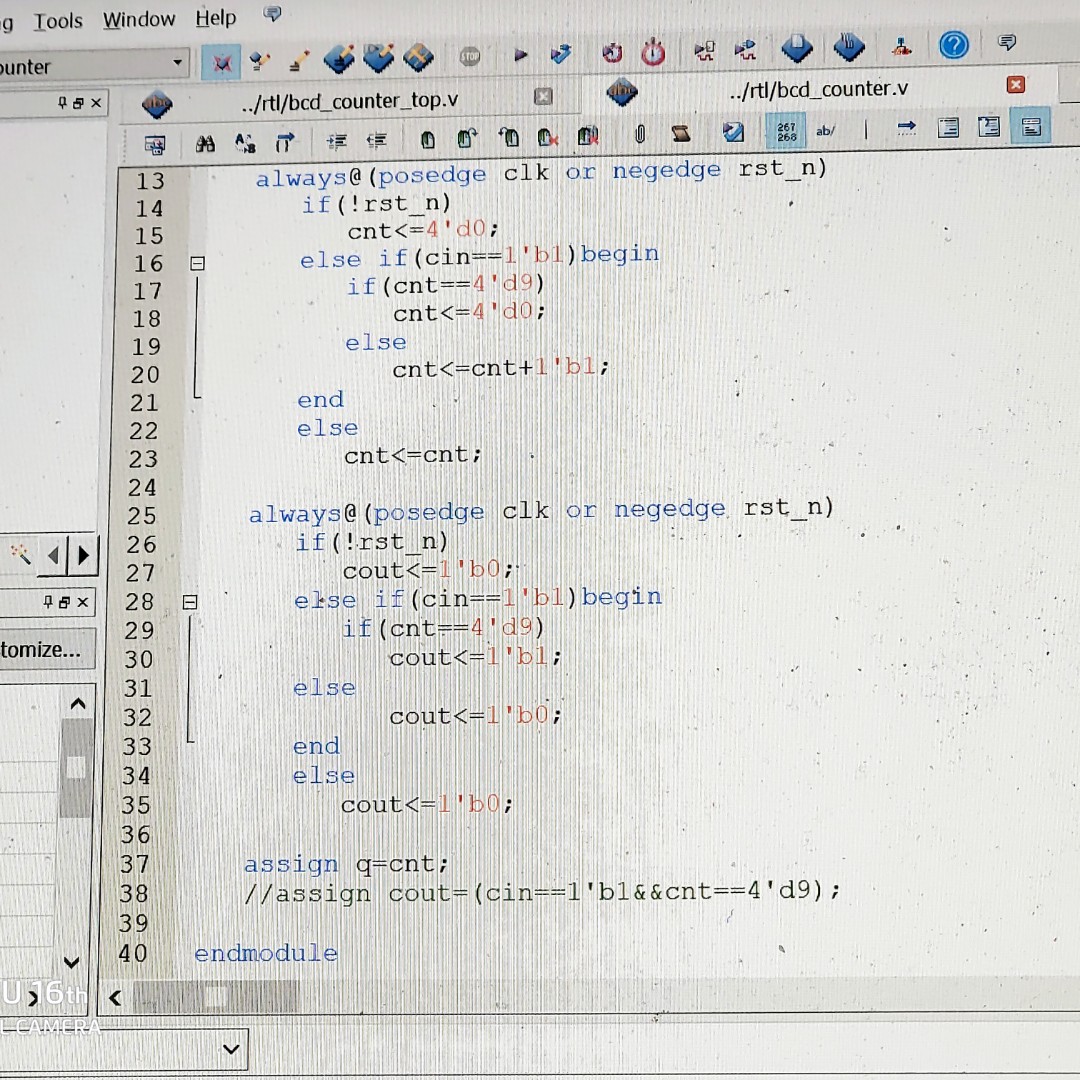Screen dimensions: 1080x1080
Task: Jump to the next bookmark
Action: [467, 138]
